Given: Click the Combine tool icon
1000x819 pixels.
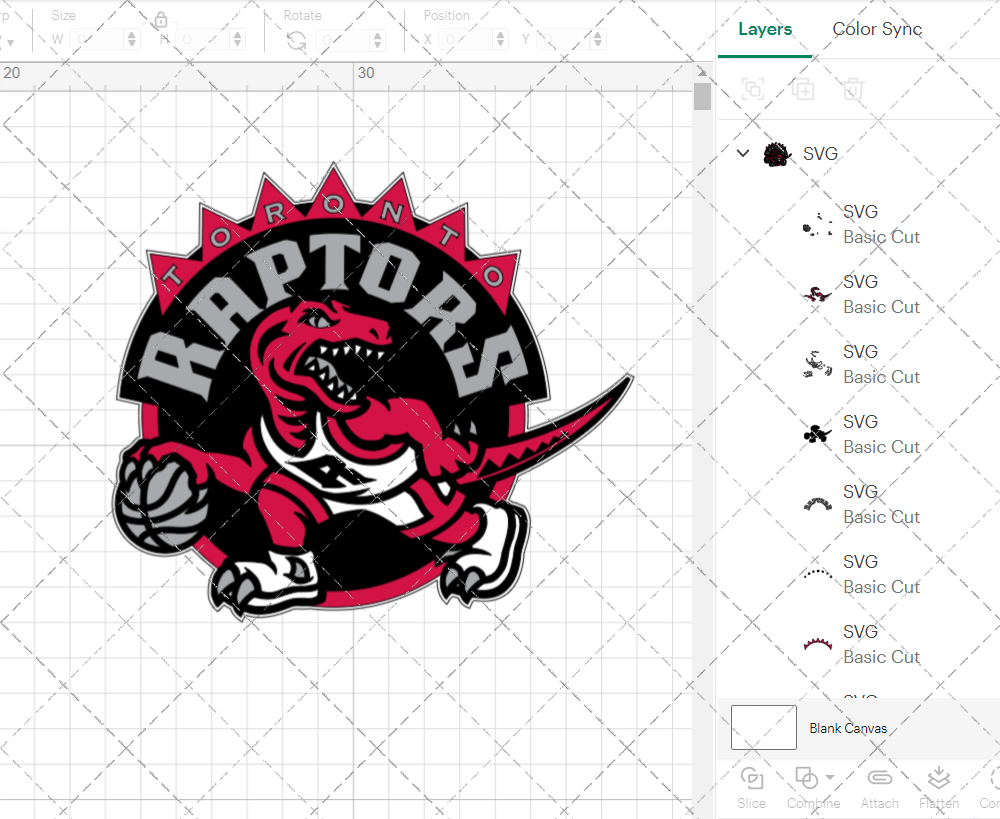Looking at the screenshot, I should [x=807, y=778].
